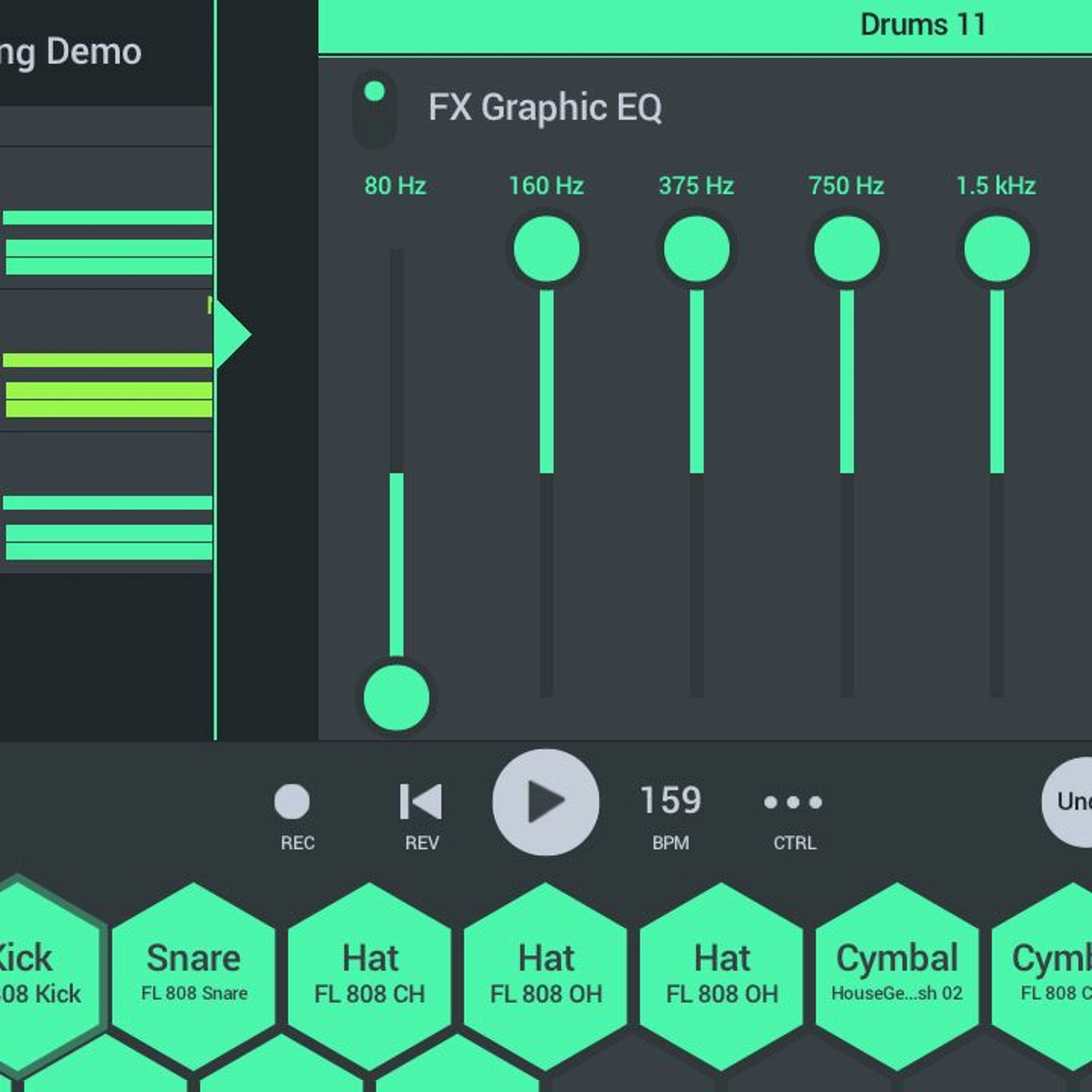Click the 80 Hz slider knob
Image resolution: width=1092 pixels, height=1092 pixels.
(x=397, y=697)
